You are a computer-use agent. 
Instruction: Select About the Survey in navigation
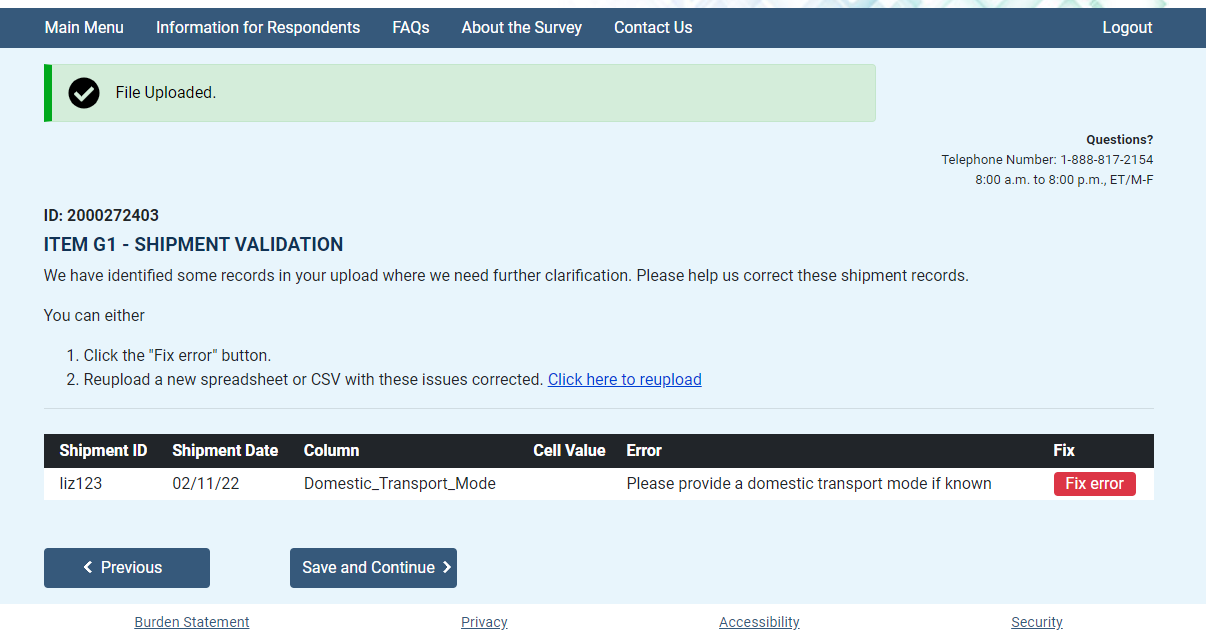(521, 28)
